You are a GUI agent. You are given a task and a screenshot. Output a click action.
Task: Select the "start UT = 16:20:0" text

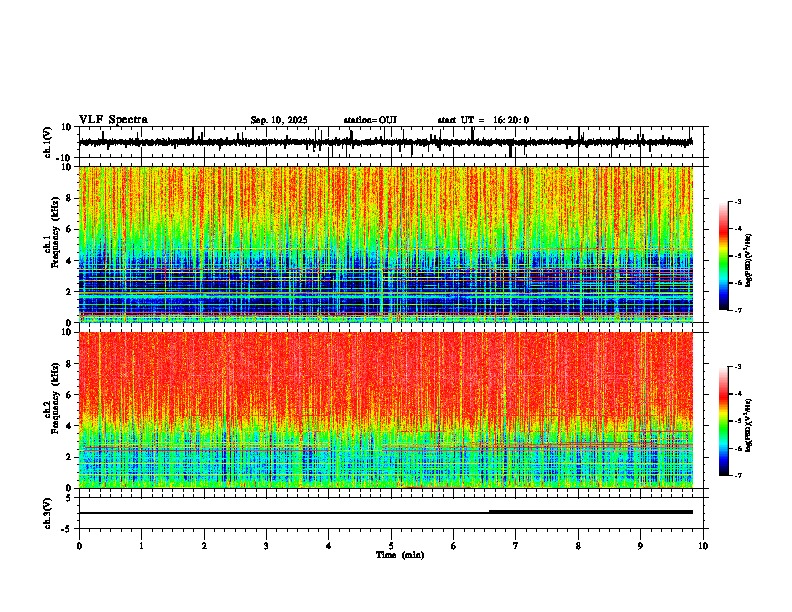[483, 120]
